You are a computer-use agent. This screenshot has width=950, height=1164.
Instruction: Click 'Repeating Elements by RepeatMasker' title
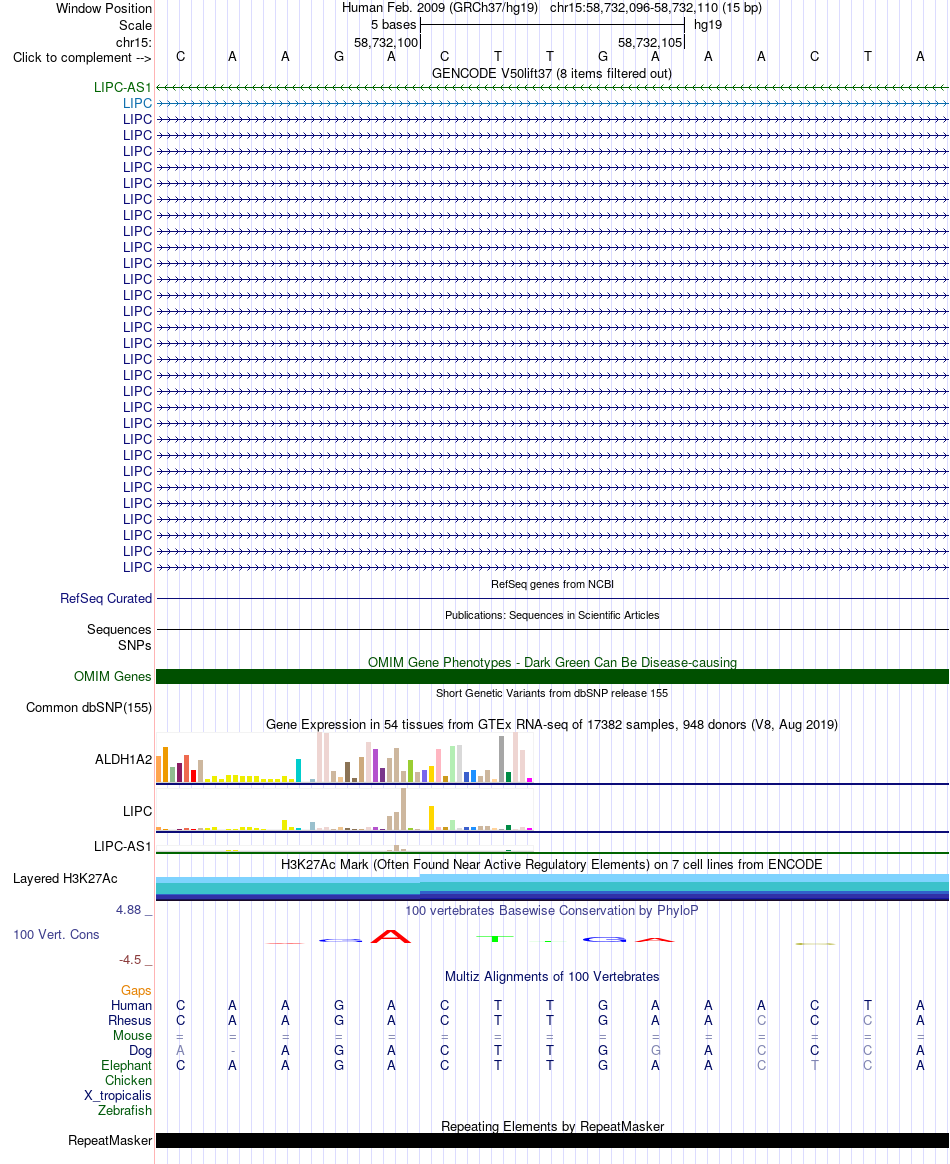pyautogui.click(x=552, y=1126)
